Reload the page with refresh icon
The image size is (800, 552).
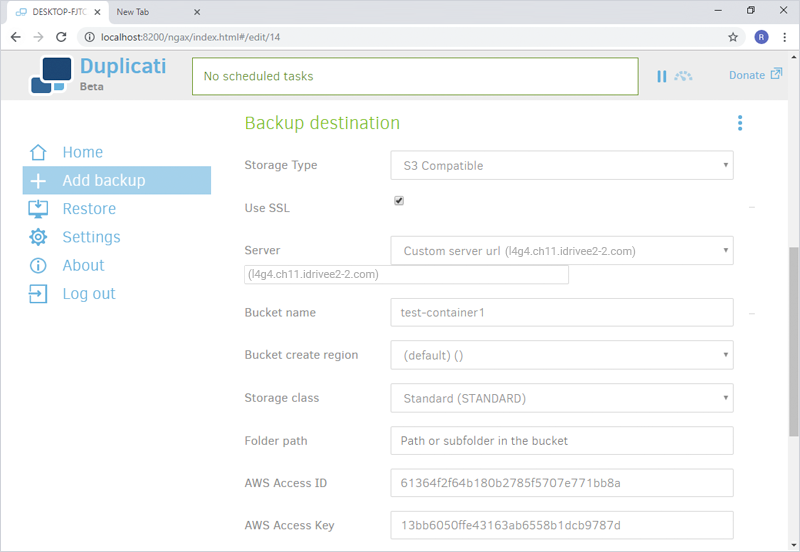click(x=61, y=37)
